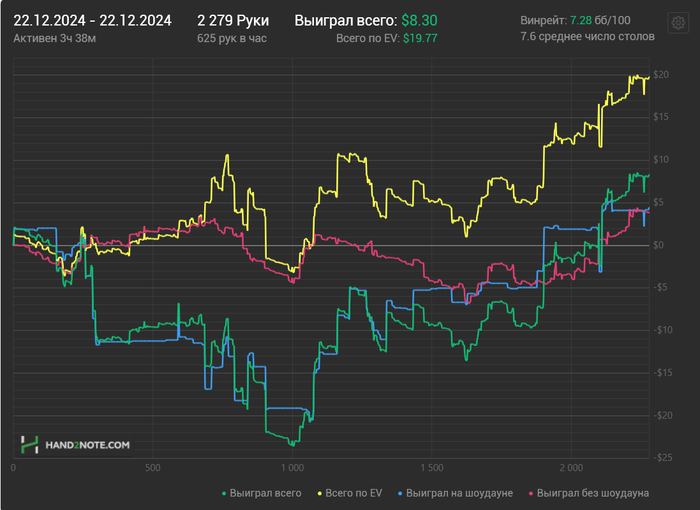Toggle the 'Выиграл без шоудауна' pink legend series
This screenshot has height=510, width=700.
[x=589, y=493]
